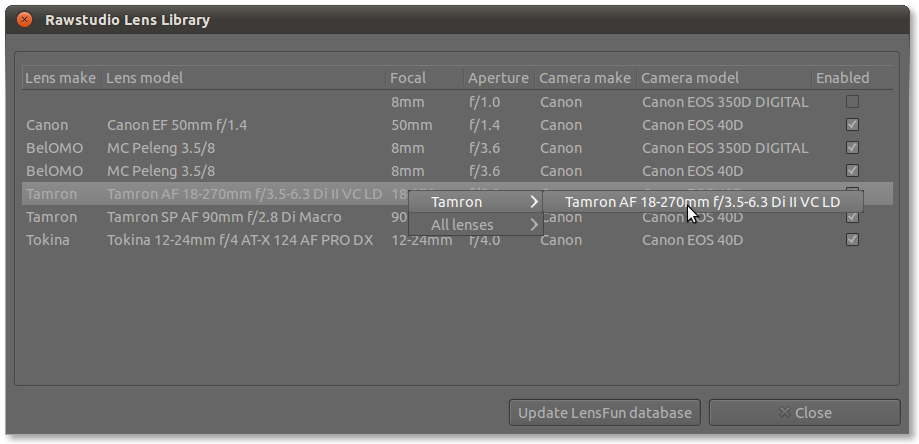Expand the arrow next to All lenses

[533, 225]
